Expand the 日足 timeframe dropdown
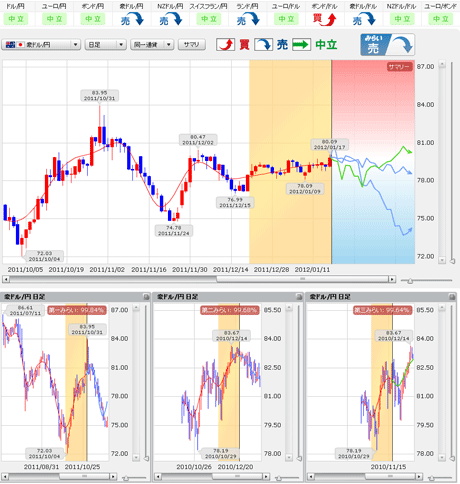The height and width of the screenshot is (484, 460). coord(106,44)
